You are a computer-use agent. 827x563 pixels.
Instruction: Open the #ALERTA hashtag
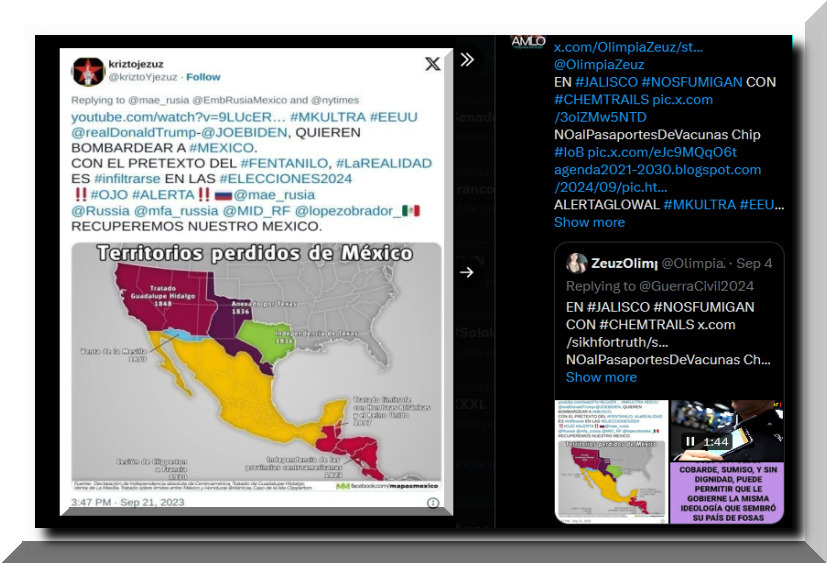pyautogui.click(x=164, y=195)
